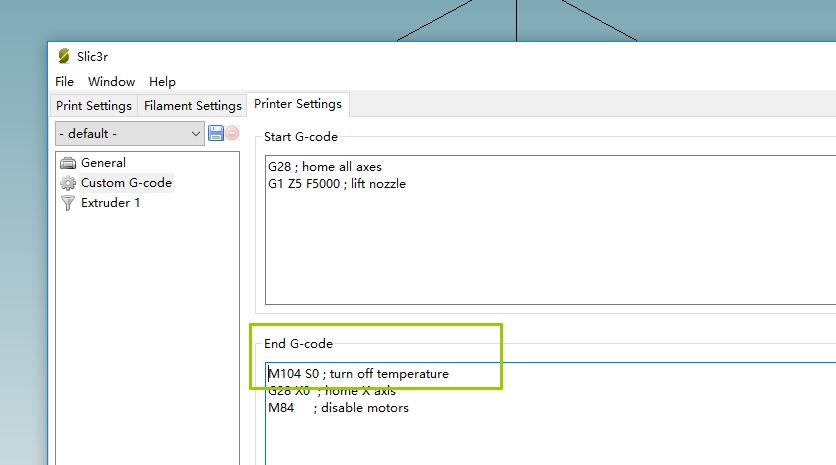
Task: Click the Slic3r window title text
Action: (x=92, y=57)
